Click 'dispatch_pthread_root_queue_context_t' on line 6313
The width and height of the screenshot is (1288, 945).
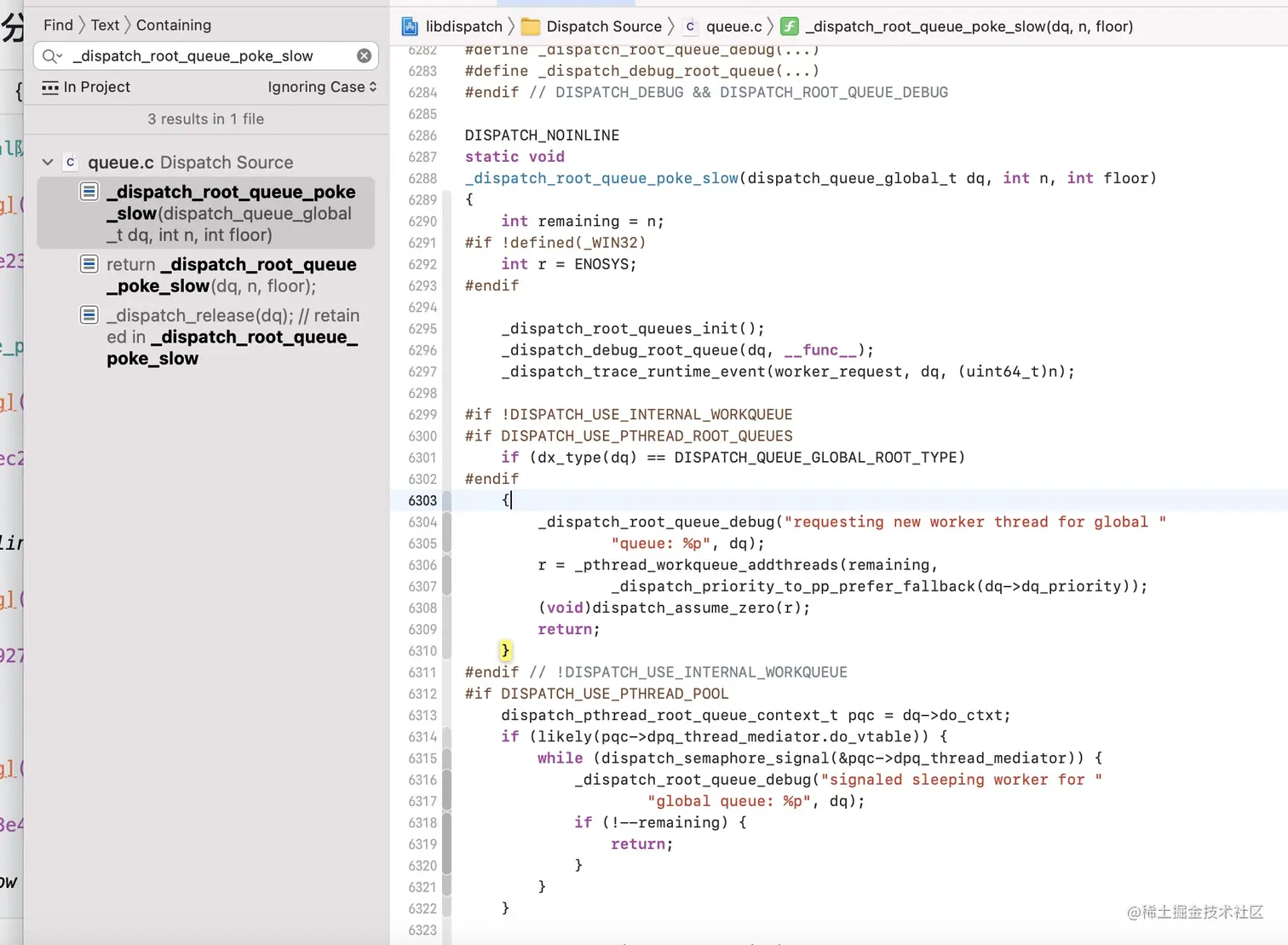(x=670, y=715)
